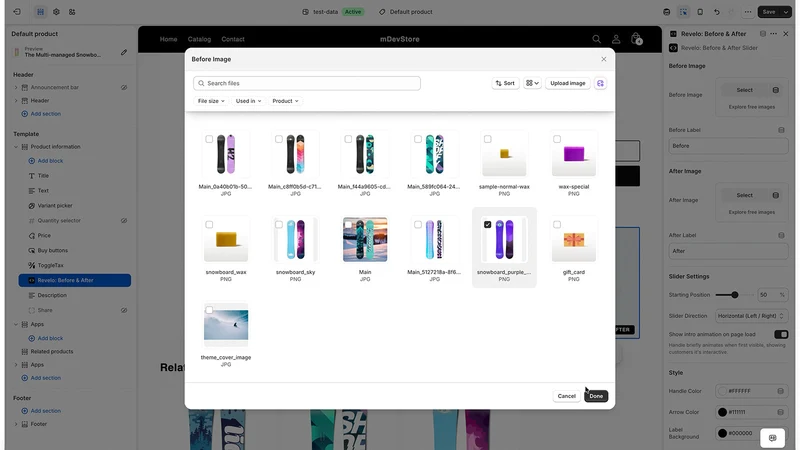Adjust the Starting Position slider handle
Viewport: 800px width, 450px height.
(x=735, y=295)
